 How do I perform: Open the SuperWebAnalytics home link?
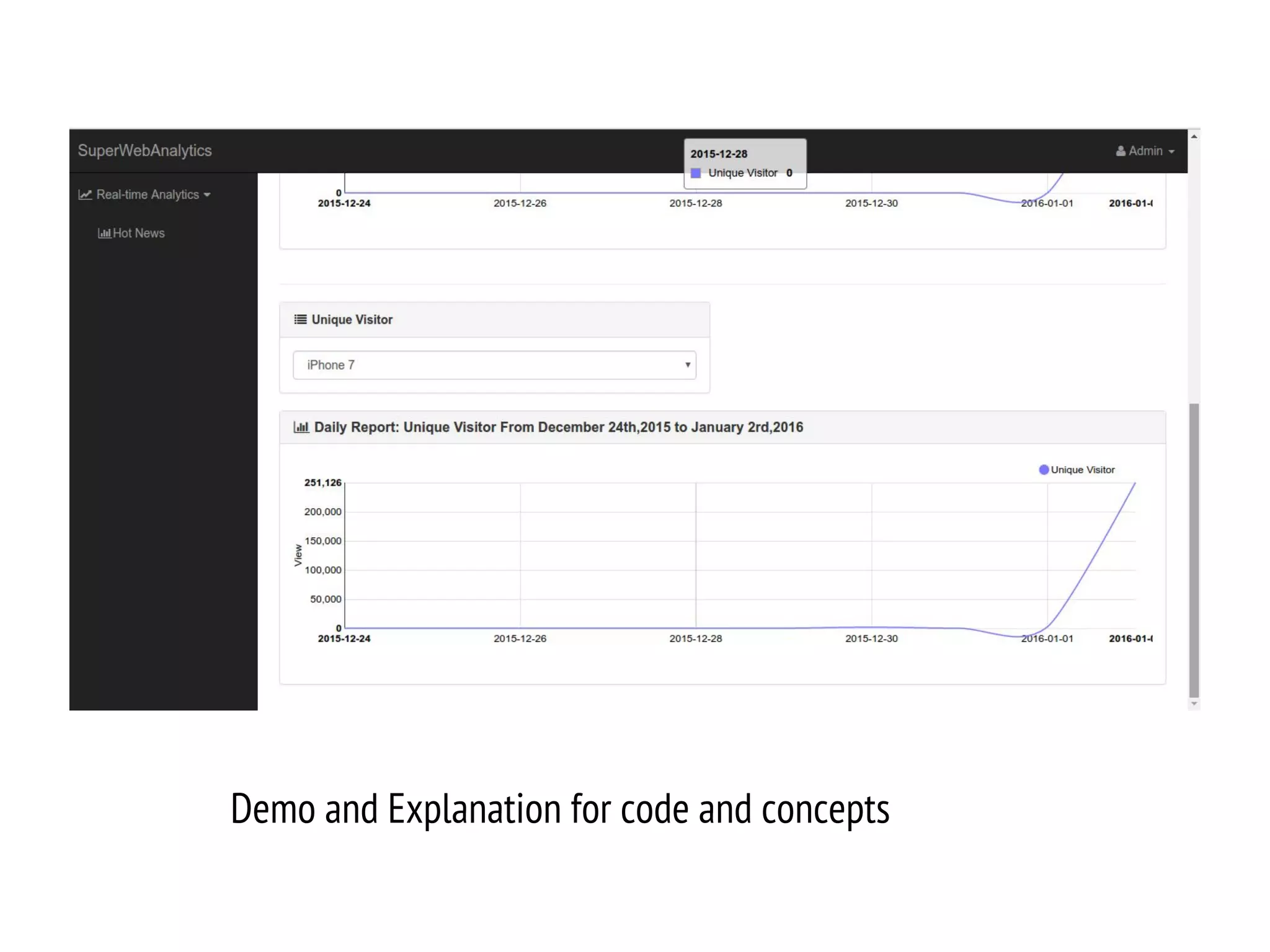click(x=144, y=151)
